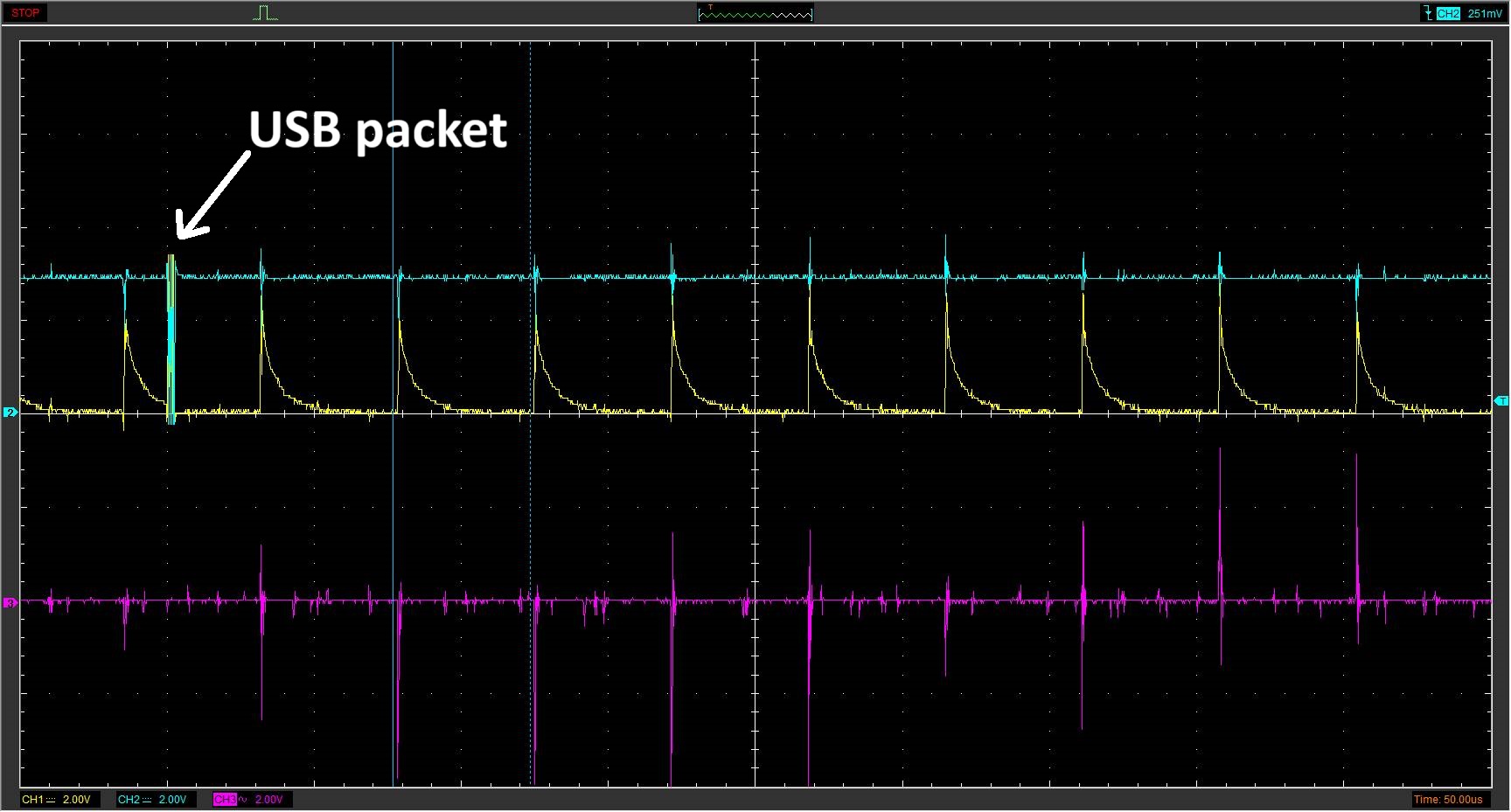Click the green pulse waveform icon
Image resolution: width=1511 pixels, height=812 pixels.
click(x=265, y=13)
